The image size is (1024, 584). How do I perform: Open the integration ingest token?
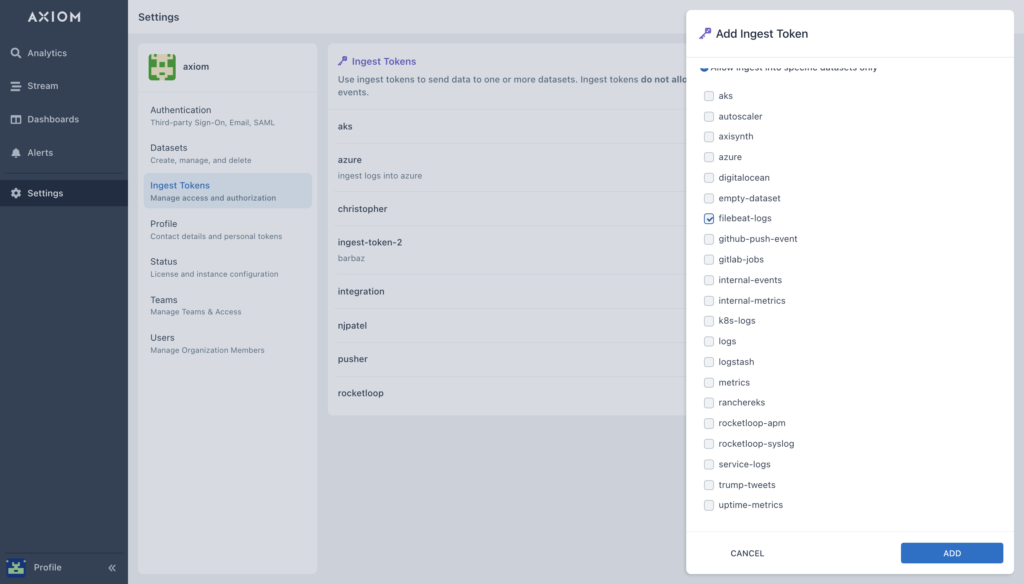click(x=511, y=291)
